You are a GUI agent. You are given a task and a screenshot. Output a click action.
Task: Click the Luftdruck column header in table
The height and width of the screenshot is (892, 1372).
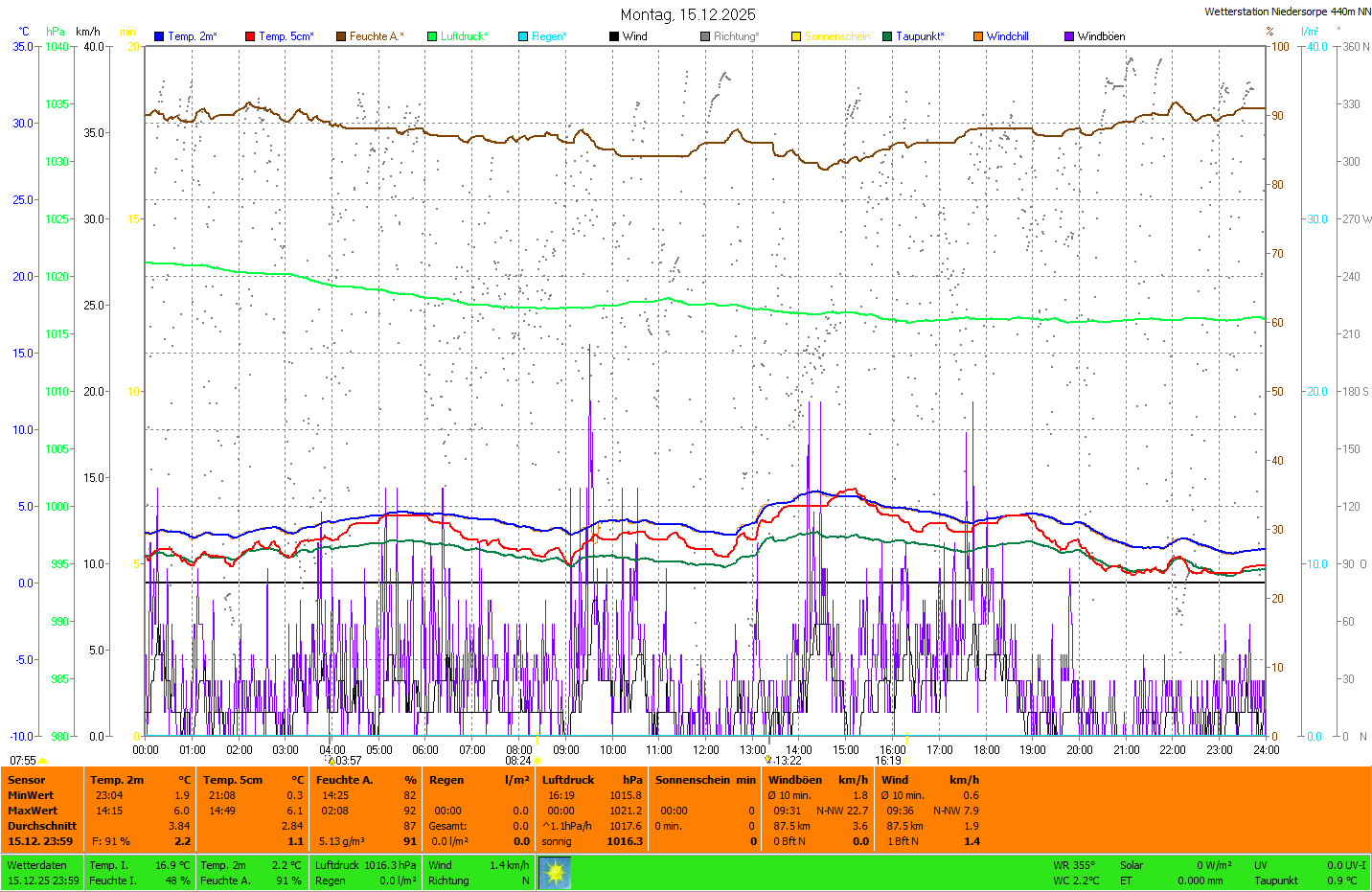(x=568, y=780)
